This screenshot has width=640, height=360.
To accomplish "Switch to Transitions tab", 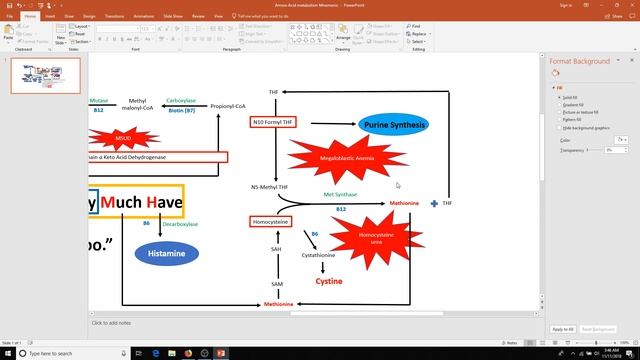I will pos(114,16).
